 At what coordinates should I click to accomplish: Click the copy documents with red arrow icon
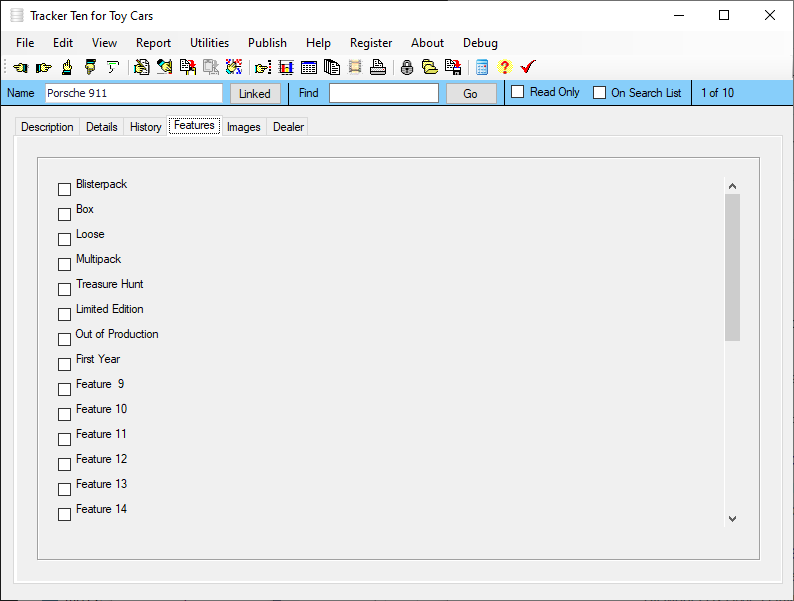pyautogui.click(x=188, y=67)
